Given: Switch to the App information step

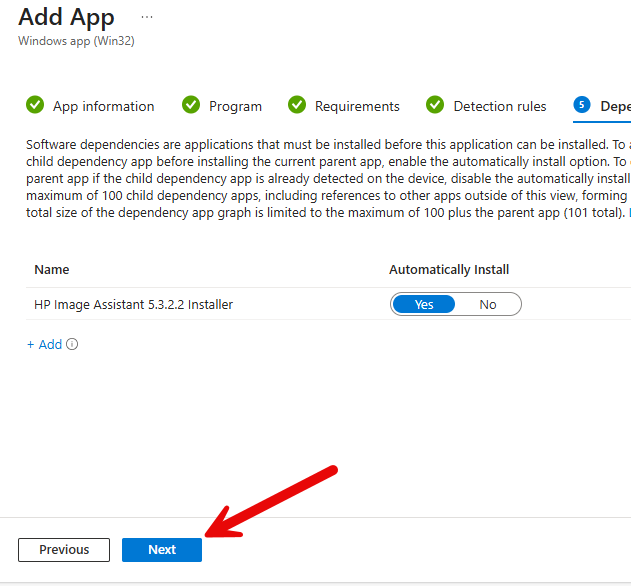Looking at the screenshot, I should (103, 106).
